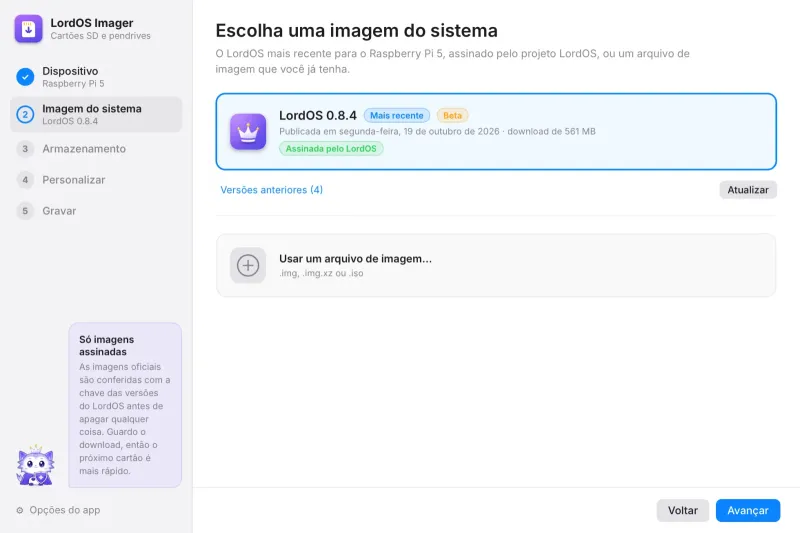The width and height of the screenshot is (800, 533).
Task: Click the Cartões SD e pendrives subtitle
Action: pos(101,36)
